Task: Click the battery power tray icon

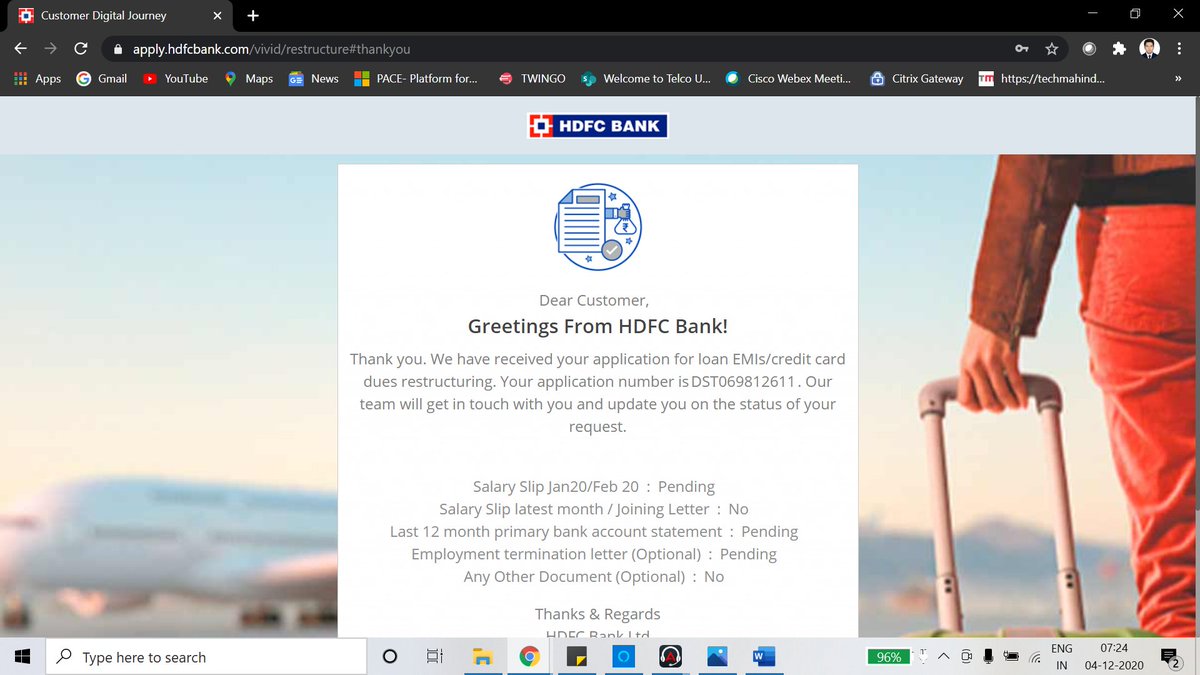Action: (1011, 657)
